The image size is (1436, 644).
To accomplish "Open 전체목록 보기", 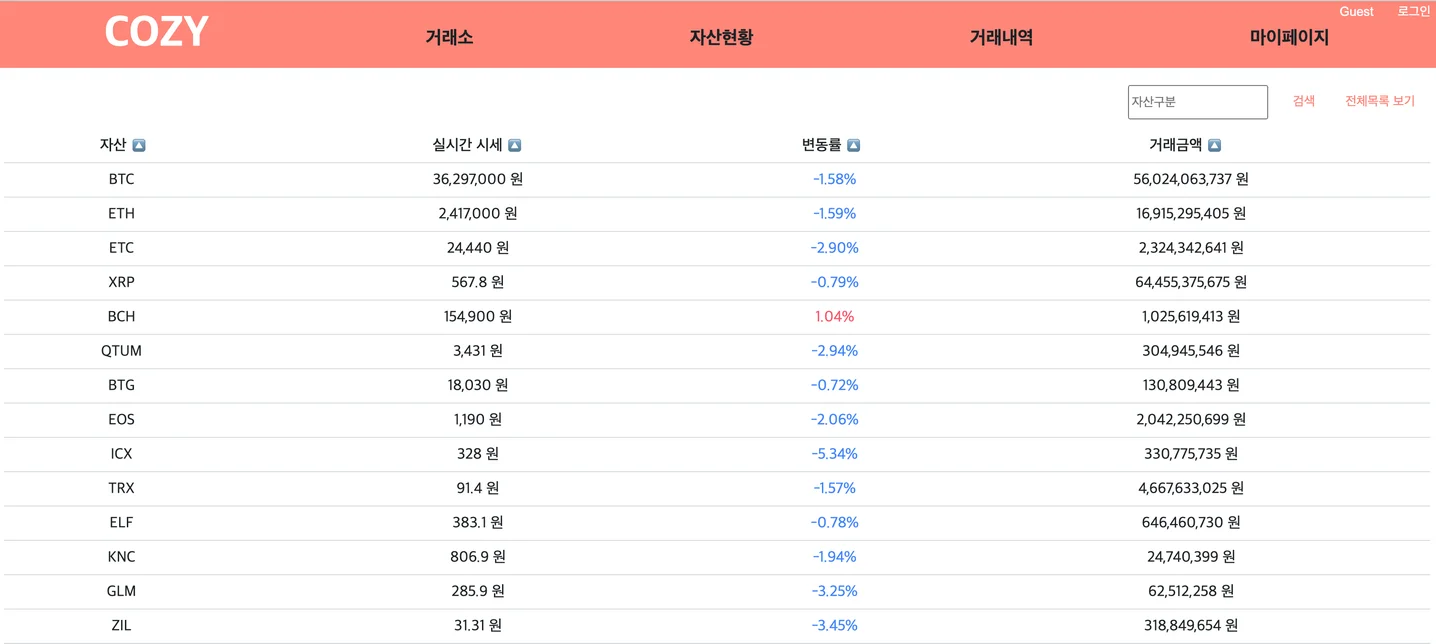I will click(x=1379, y=100).
